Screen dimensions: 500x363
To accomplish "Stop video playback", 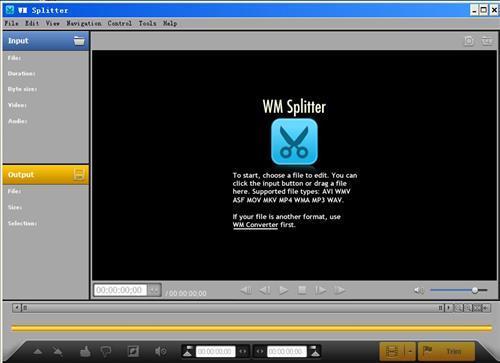I will [302, 290].
